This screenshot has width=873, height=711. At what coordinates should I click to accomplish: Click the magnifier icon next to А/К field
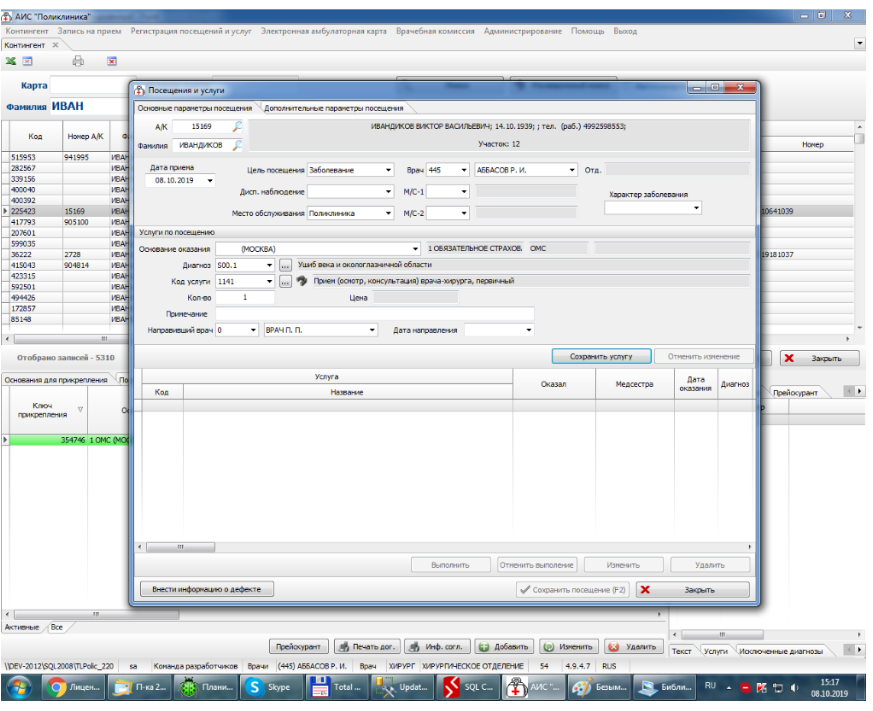237,126
